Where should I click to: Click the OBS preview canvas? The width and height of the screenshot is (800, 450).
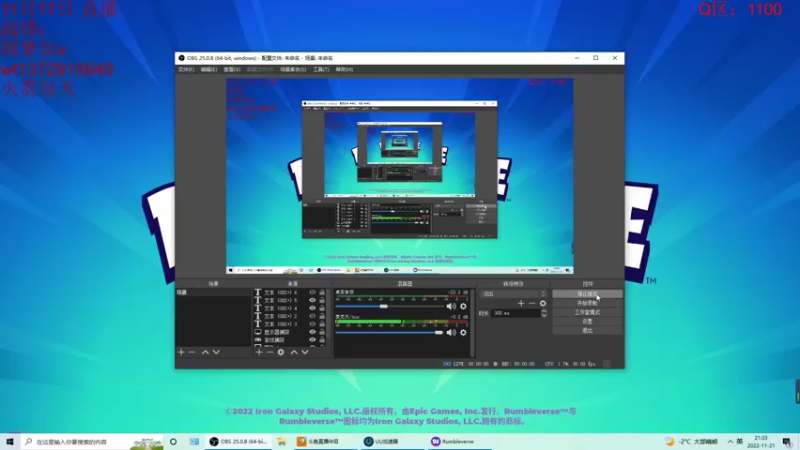point(399,176)
